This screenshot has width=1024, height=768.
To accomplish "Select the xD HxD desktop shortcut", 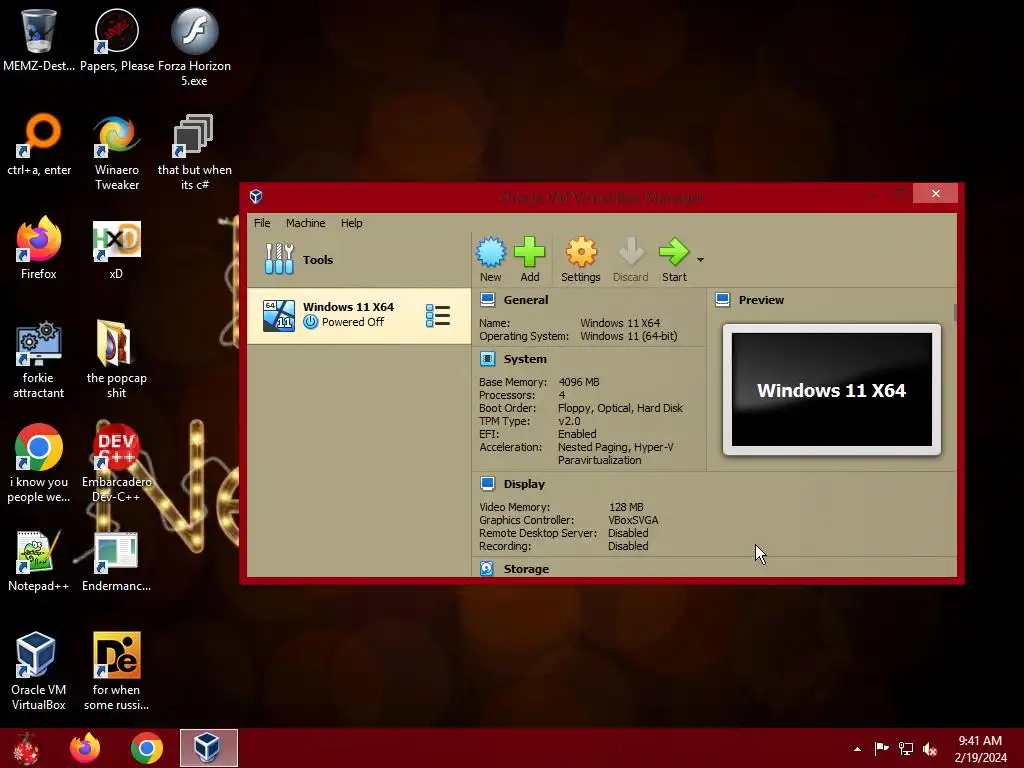I will point(116,248).
